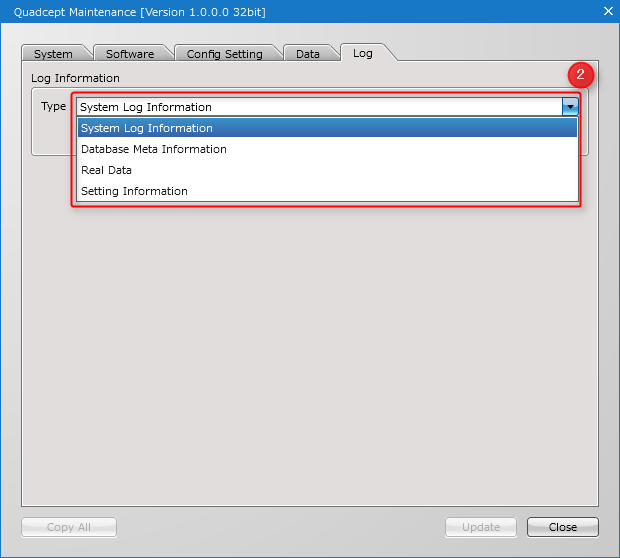Open the Software tab

[130, 54]
